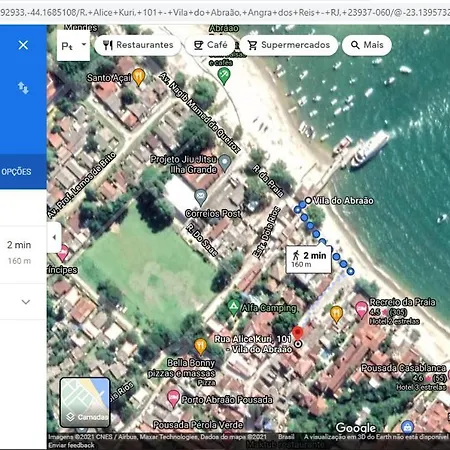Image resolution: width=450 pixels, height=450 pixels.
Task: Click the Rua Alice Kuri, 101 destination label
Action: 253,344
